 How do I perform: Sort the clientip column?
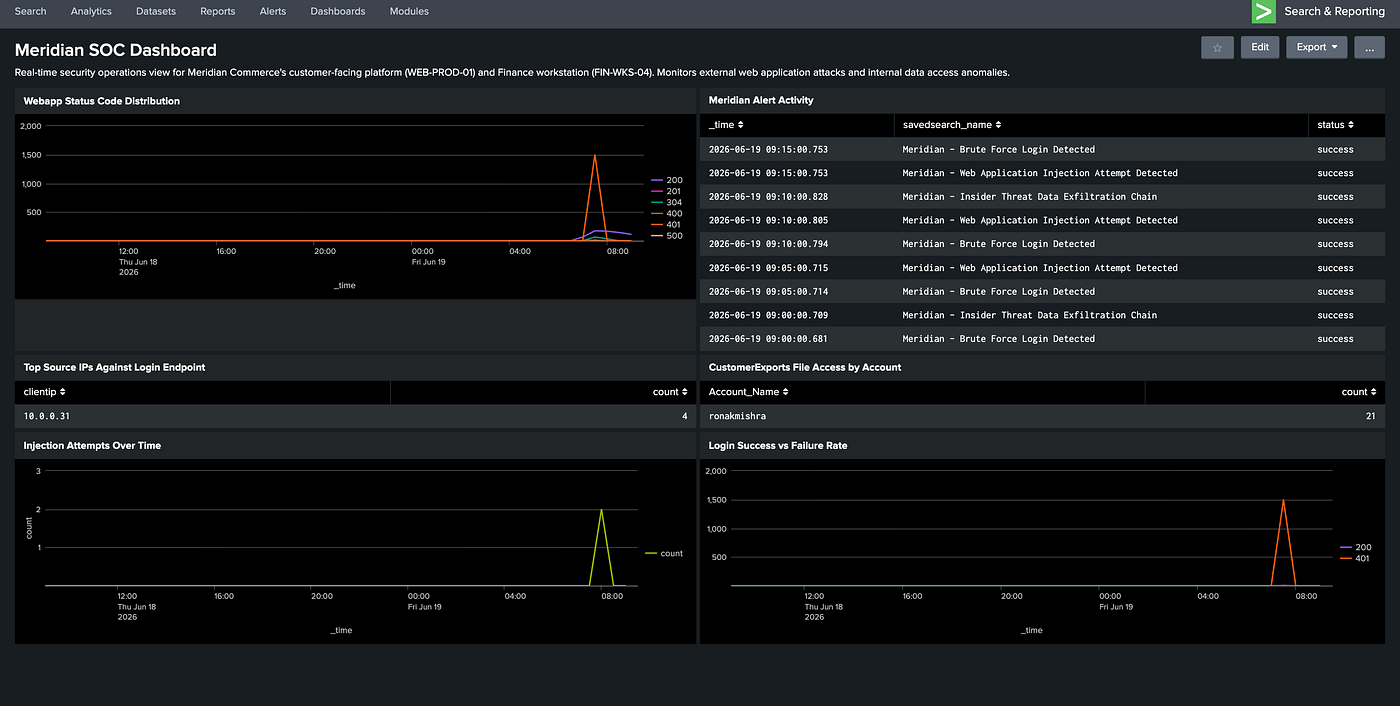coord(45,392)
